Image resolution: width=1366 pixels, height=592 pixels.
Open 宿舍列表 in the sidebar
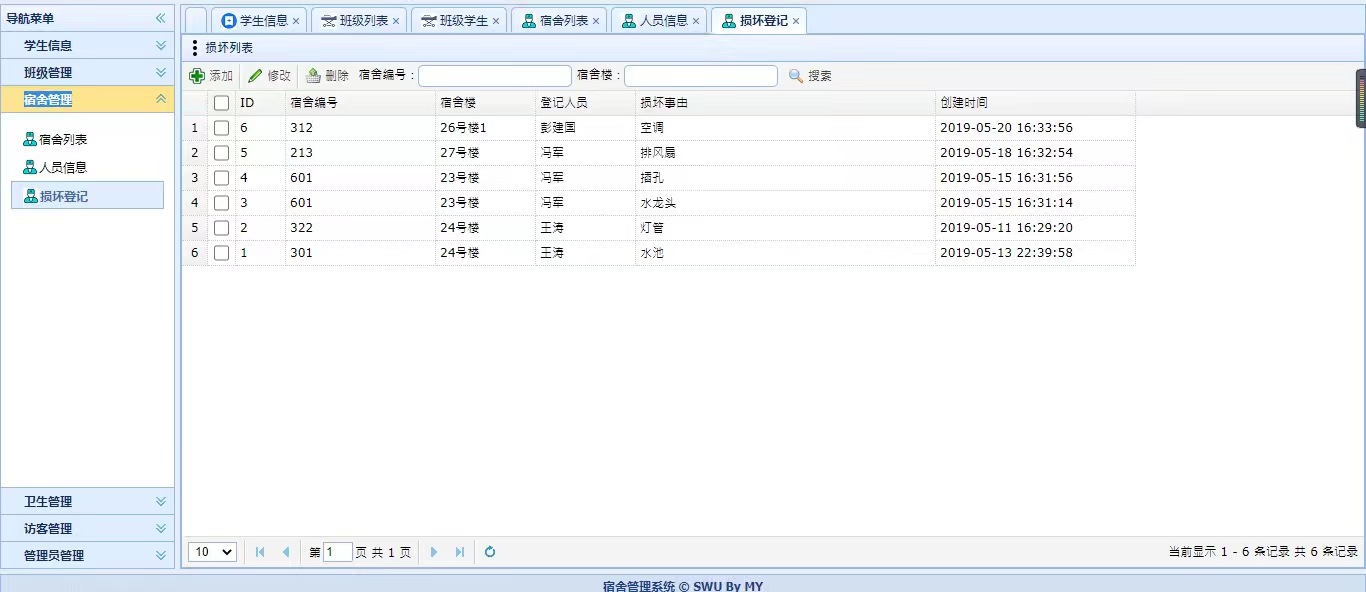tap(63, 140)
